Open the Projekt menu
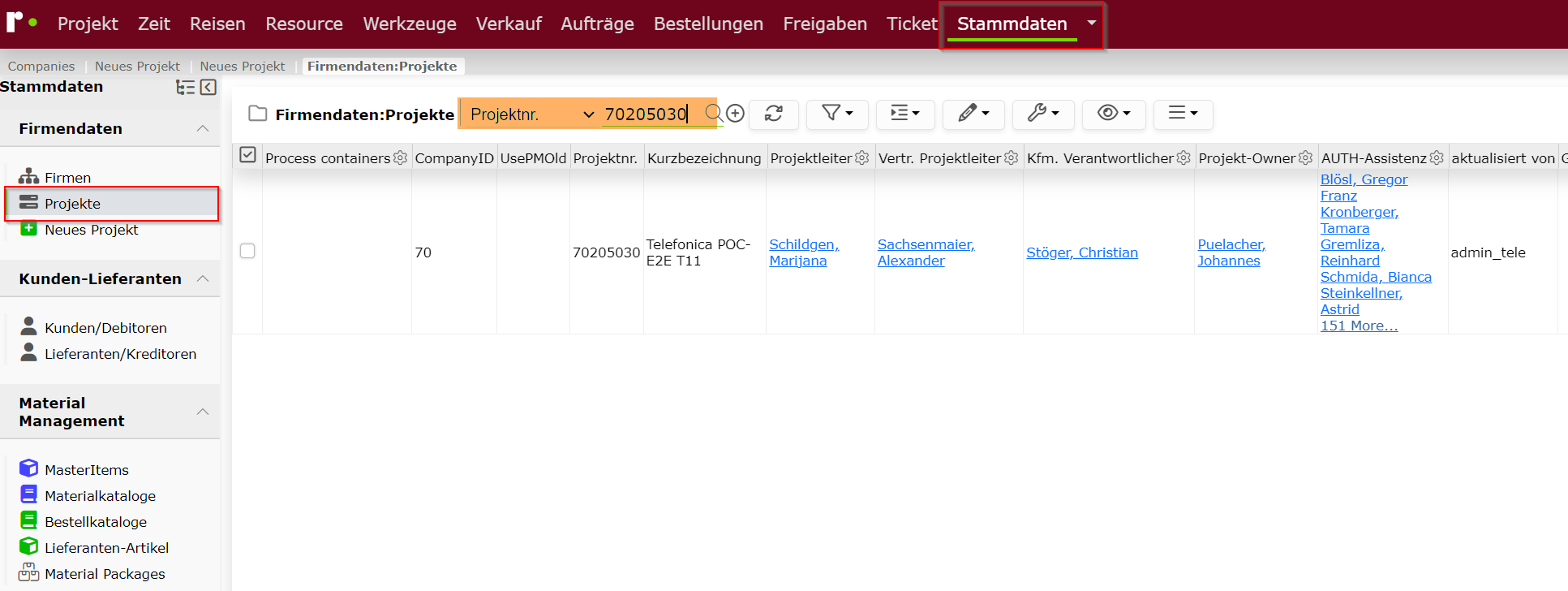This screenshot has height=591, width=1568. tap(88, 24)
